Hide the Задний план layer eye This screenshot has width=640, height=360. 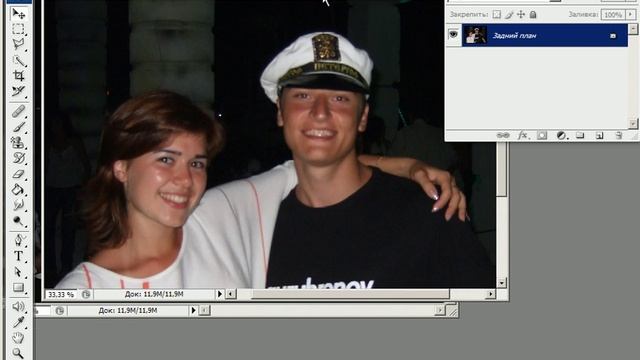(453, 35)
